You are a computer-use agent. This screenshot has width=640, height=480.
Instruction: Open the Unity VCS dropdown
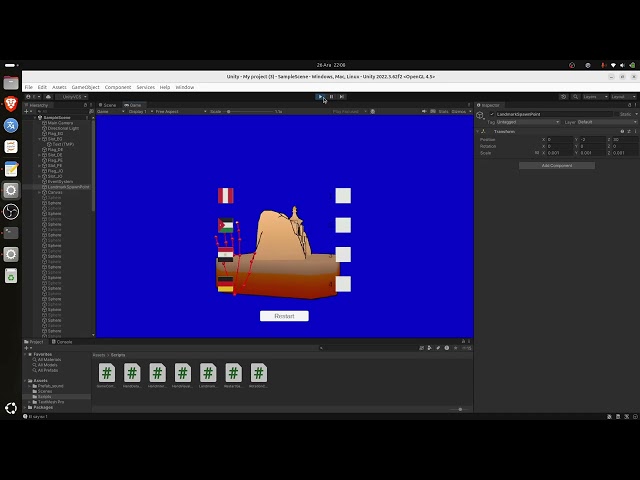pos(72,97)
